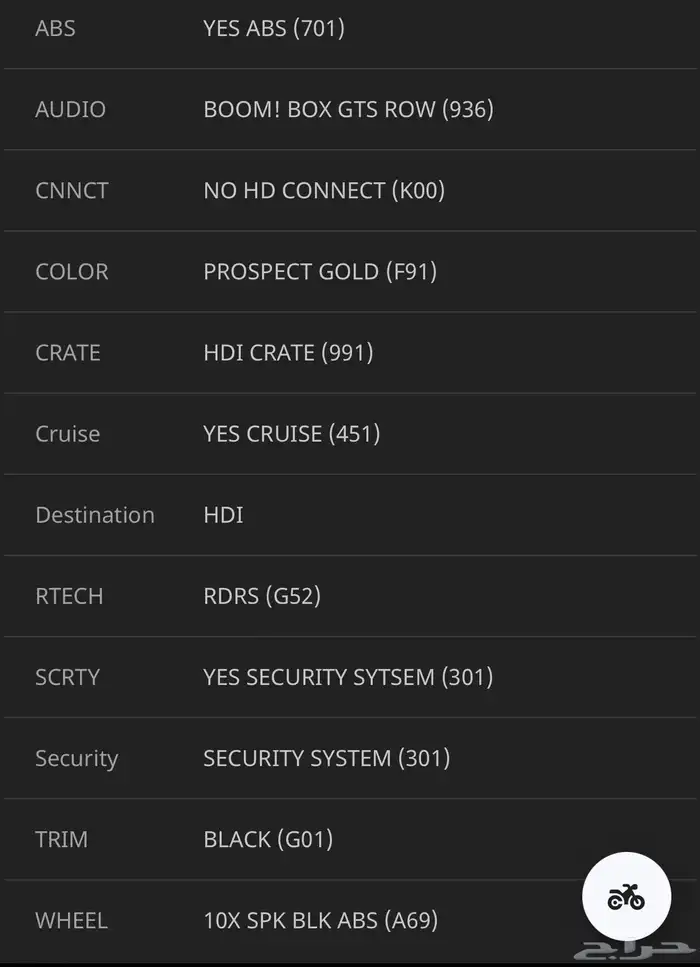
Task: Tap the Haraj watermark logo
Action: pos(635,952)
